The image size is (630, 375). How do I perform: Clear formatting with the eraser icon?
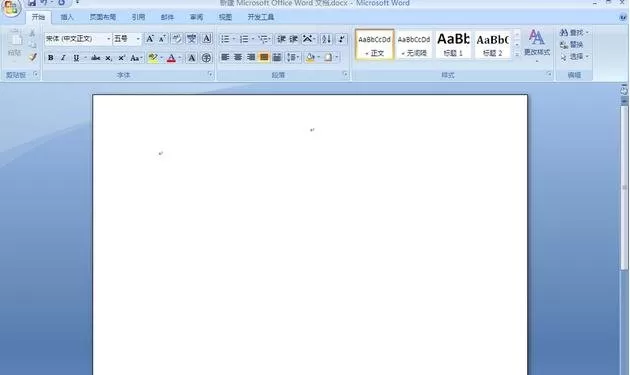point(176,39)
